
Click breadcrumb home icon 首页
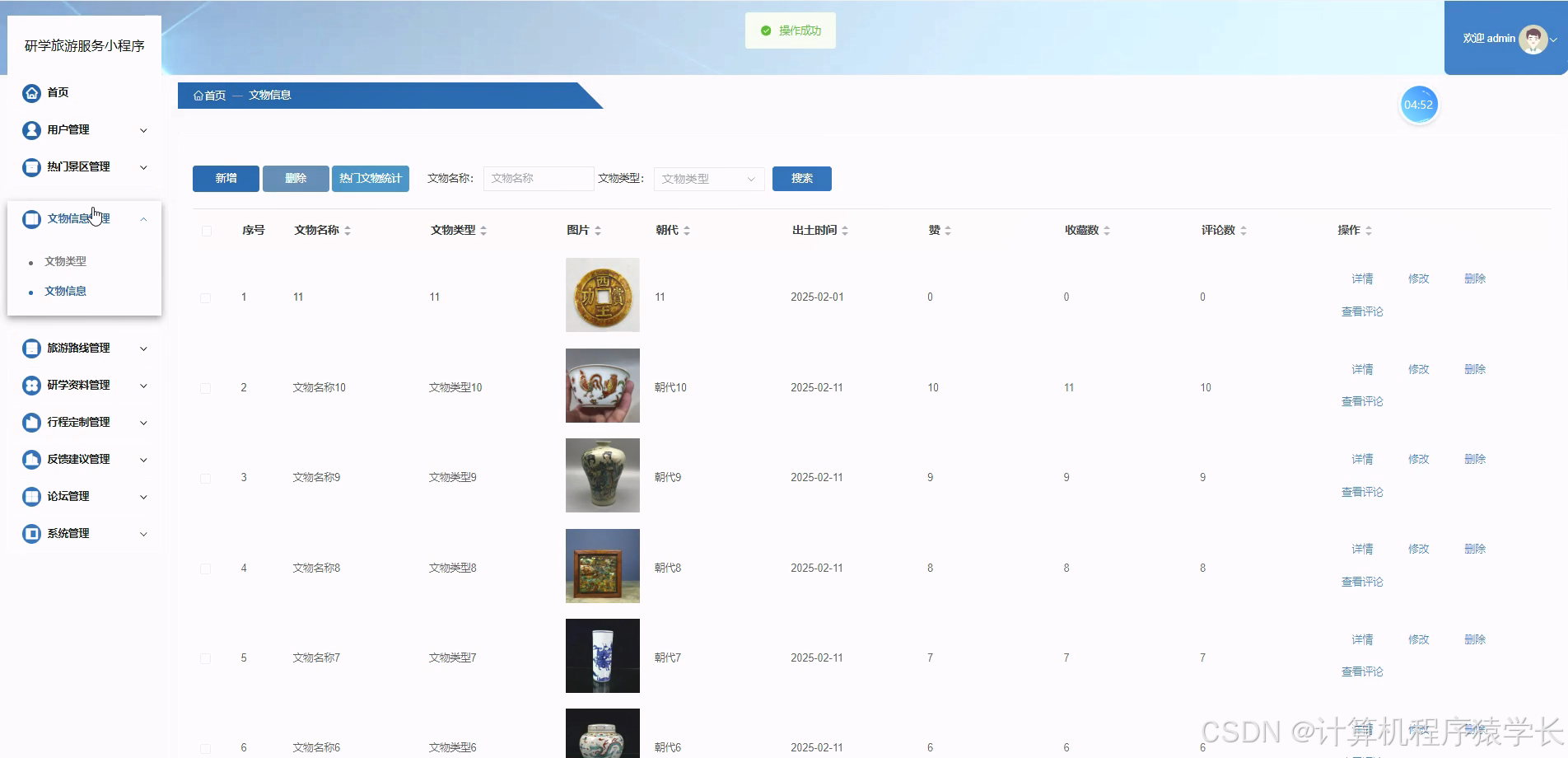point(198,96)
